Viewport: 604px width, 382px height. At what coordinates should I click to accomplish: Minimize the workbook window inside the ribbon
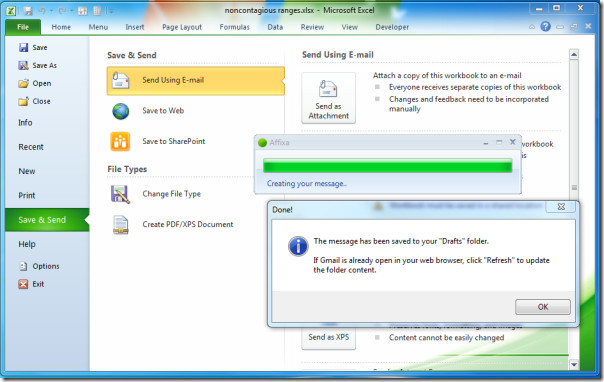click(x=560, y=27)
